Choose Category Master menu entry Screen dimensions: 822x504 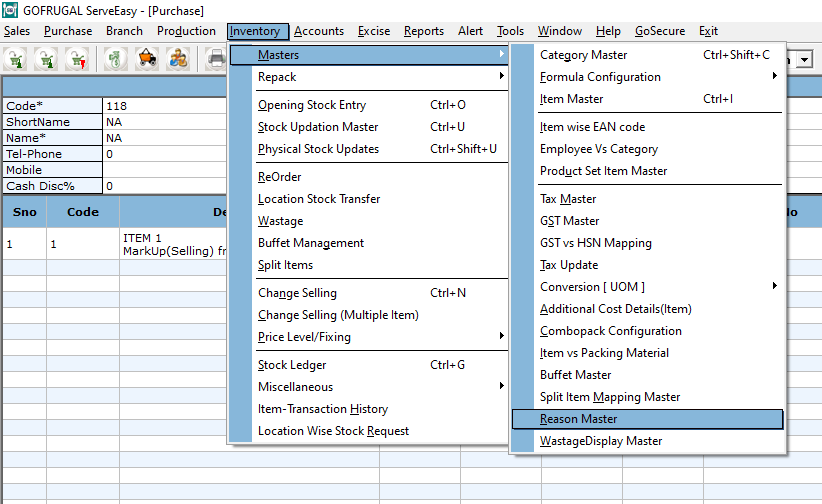pos(584,55)
